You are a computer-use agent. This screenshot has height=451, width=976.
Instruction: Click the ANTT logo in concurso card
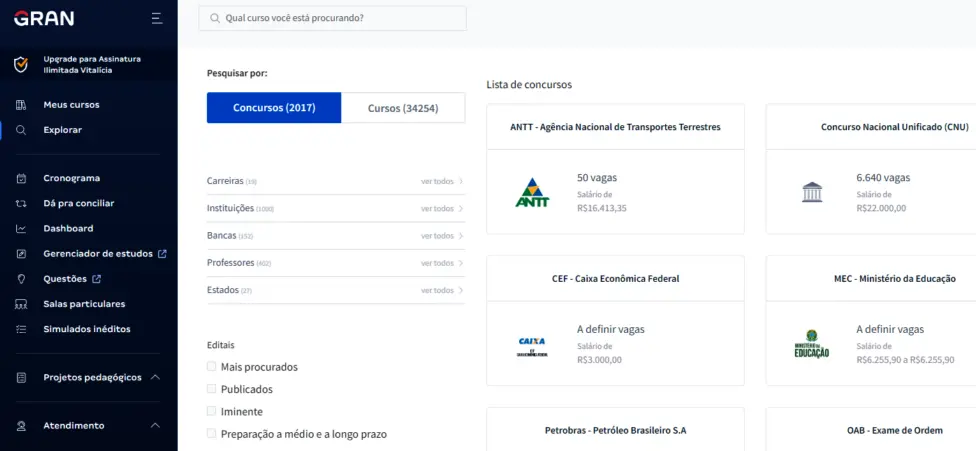click(532, 192)
